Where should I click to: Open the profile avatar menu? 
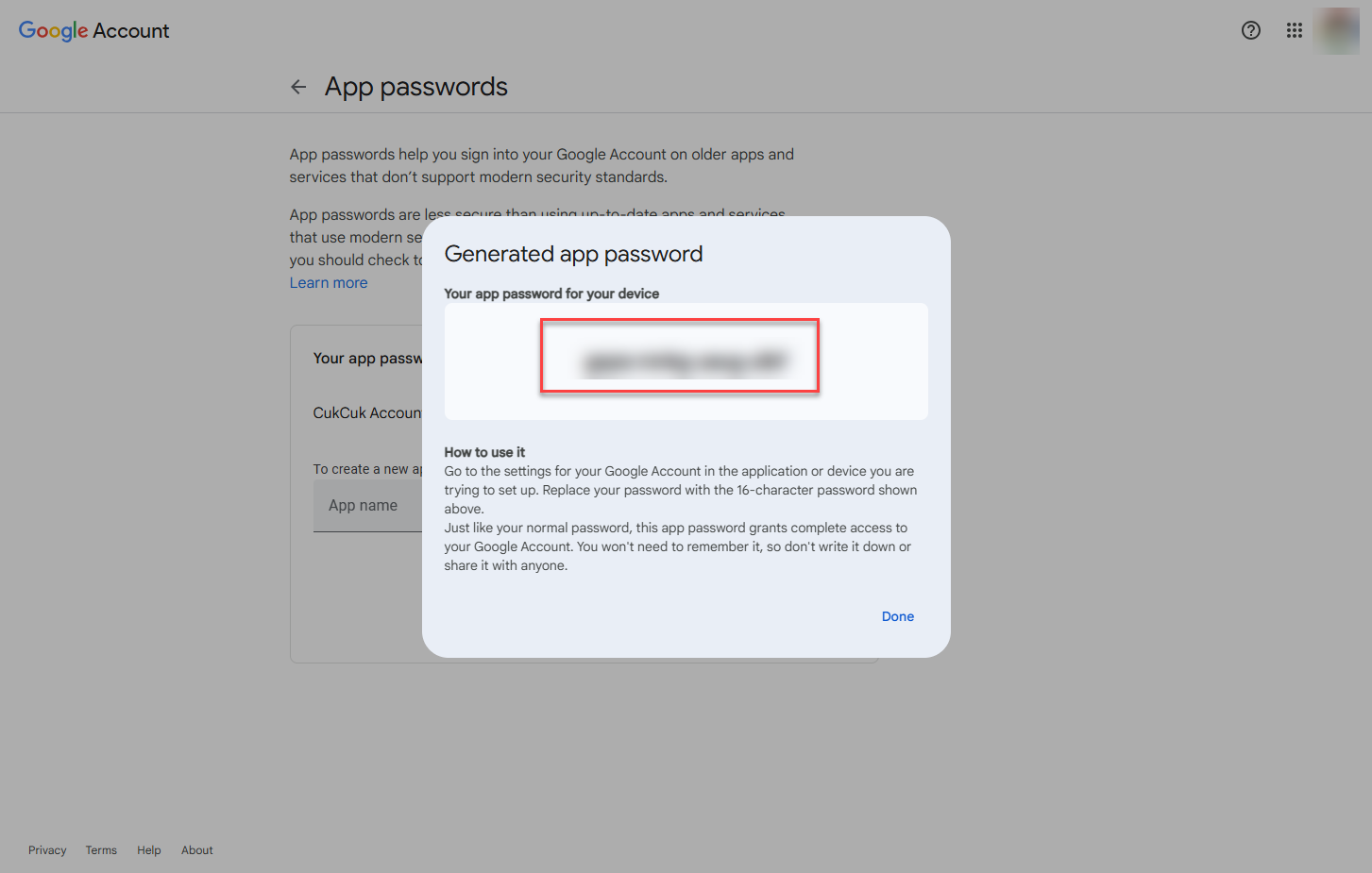point(1337,30)
